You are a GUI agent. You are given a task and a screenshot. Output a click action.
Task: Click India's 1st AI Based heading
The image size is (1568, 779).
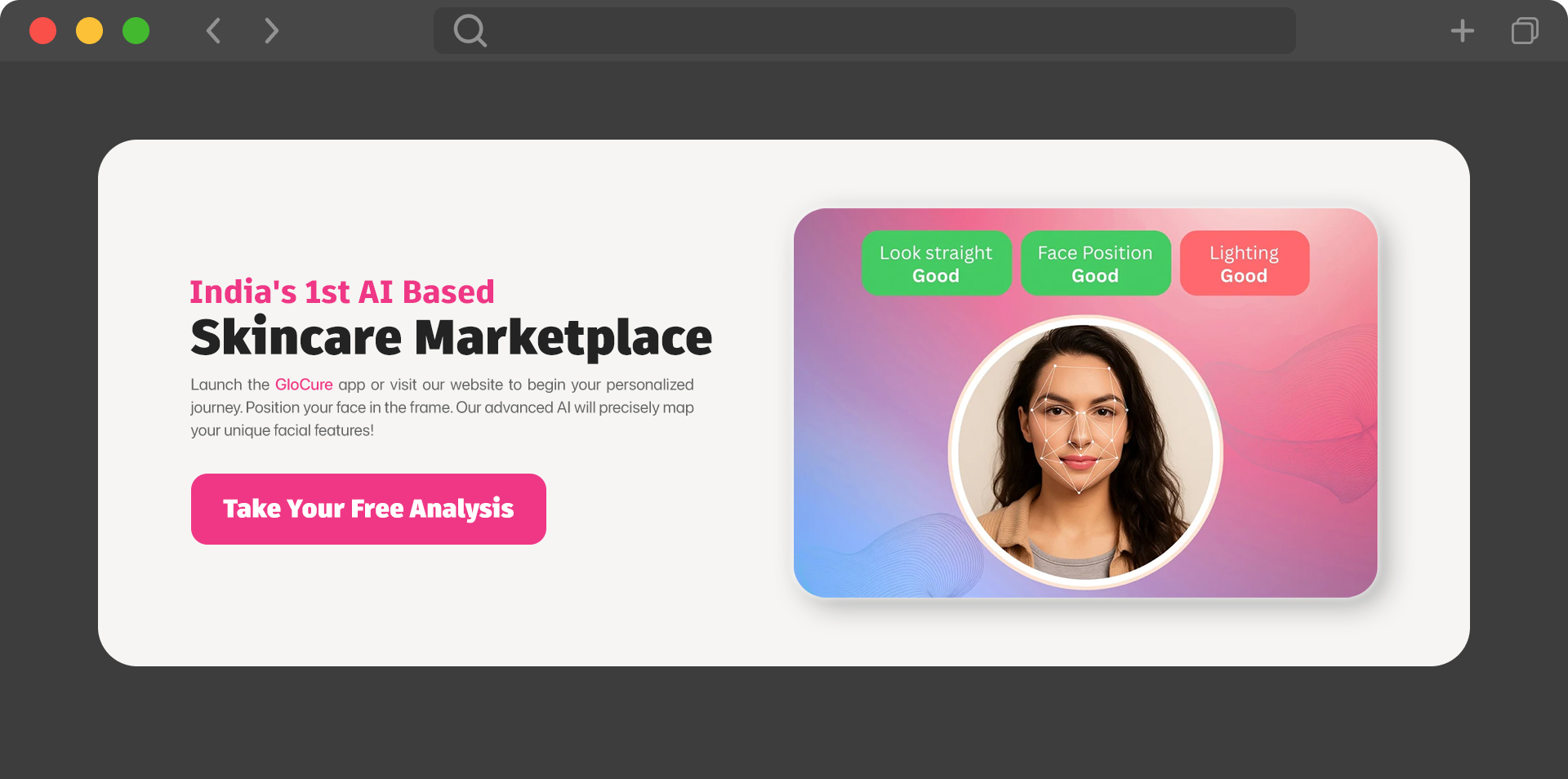coord(342,292)
